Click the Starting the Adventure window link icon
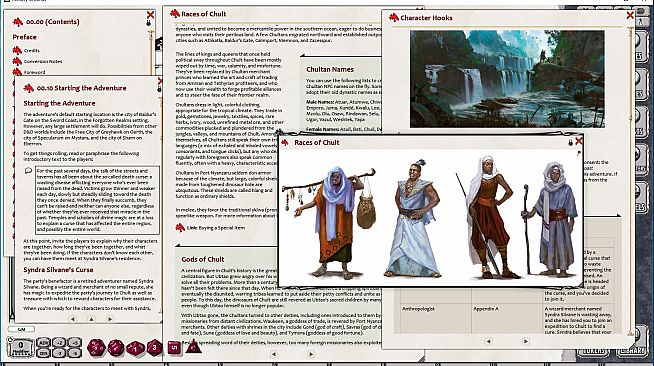The width and height of the screenshot is (654, 366). click(x=28, y=88)
